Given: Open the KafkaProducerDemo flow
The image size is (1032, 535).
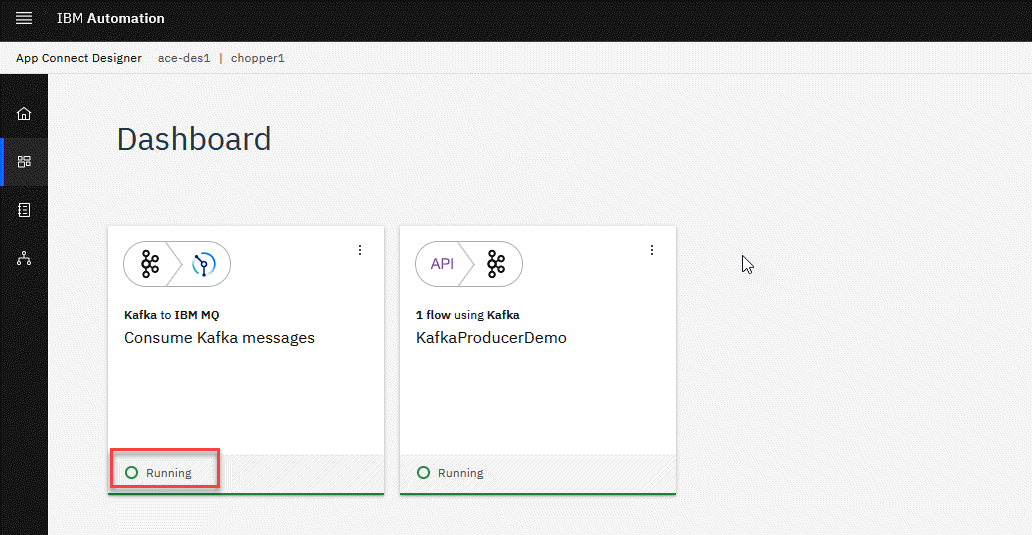Looking at the screenshot, I should tap(491, 338).
